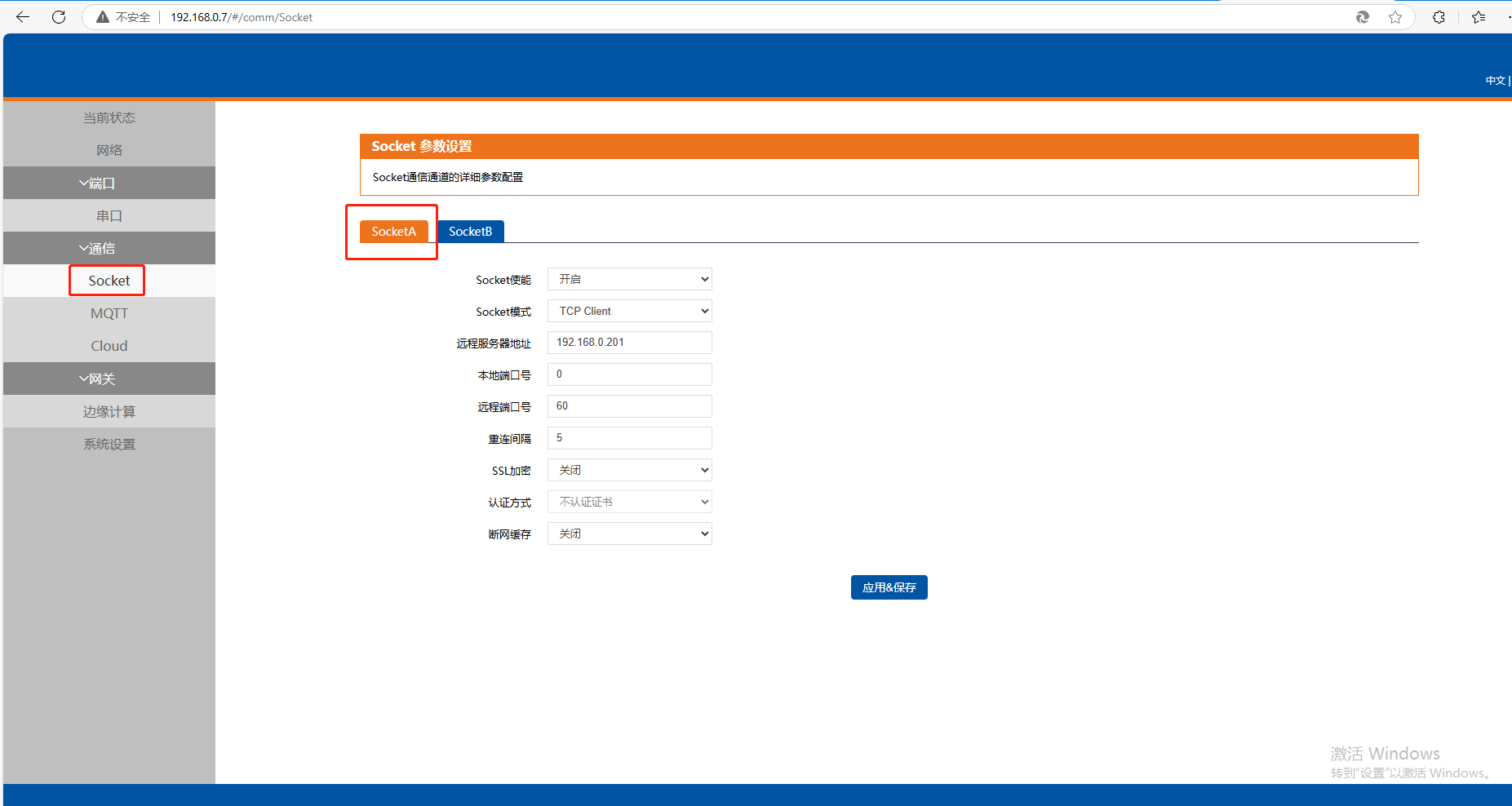Click 本地端口号 input field
1512x806 pixels.
coord(630,374)
